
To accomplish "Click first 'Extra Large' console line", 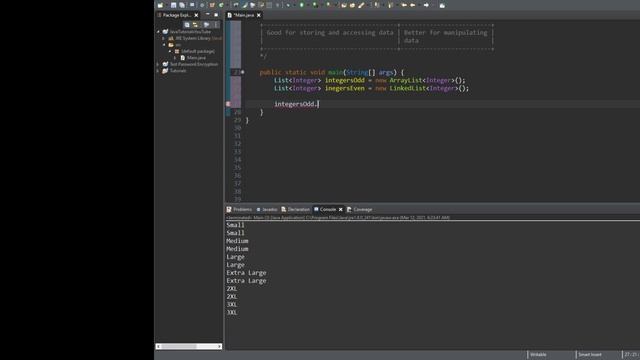I will (247, 273).
